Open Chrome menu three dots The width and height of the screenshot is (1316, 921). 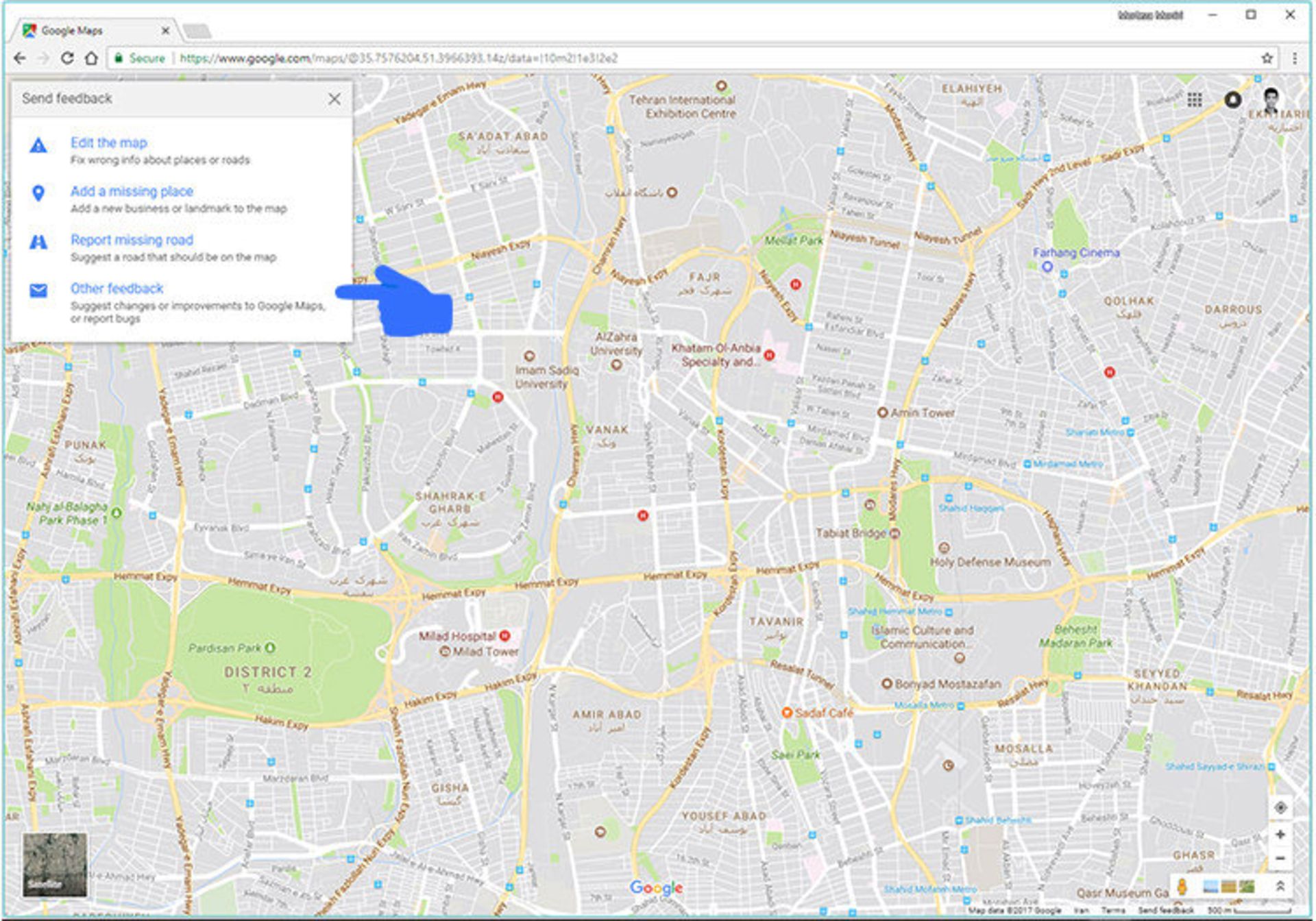pos(1295,58)
